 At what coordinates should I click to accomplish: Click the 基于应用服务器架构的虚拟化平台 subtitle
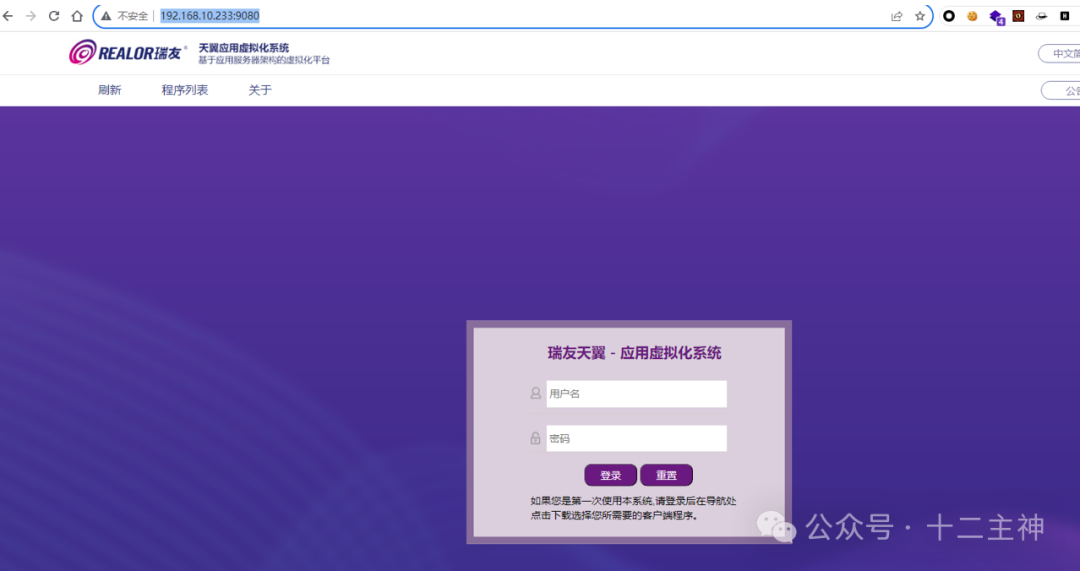coord(264,61)
